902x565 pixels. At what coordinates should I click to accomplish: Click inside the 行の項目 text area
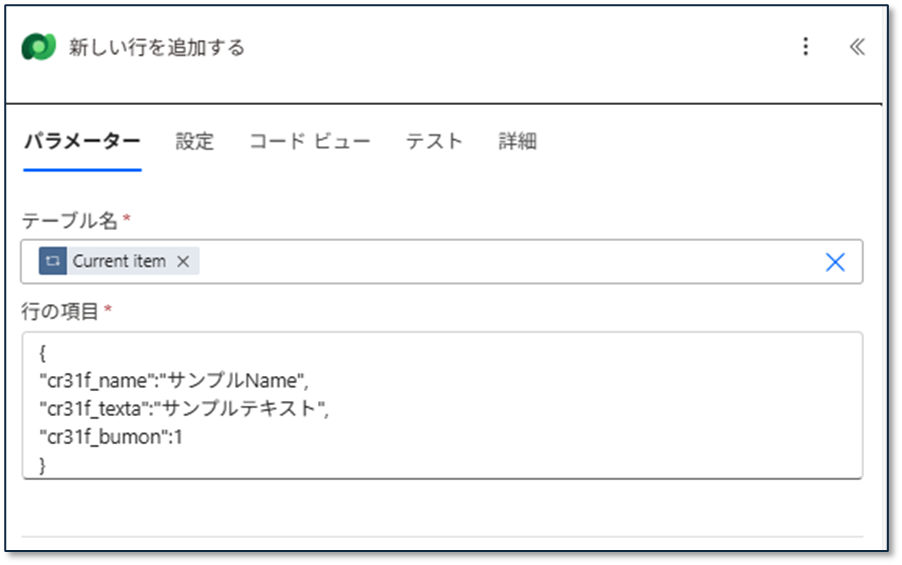click(600, 420)
